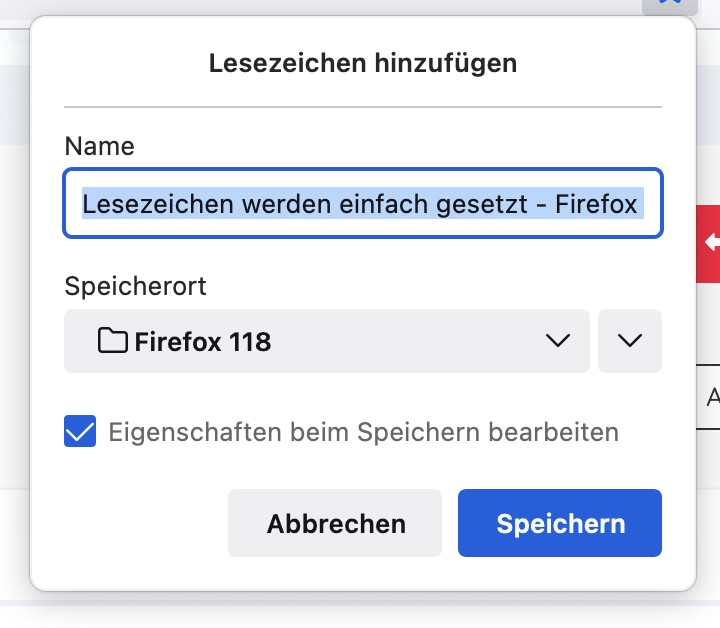Viewport: 720px width, 628px height.
Task: Expand the full folder tree with the small arrow button
Action: [x=630, y=341]
